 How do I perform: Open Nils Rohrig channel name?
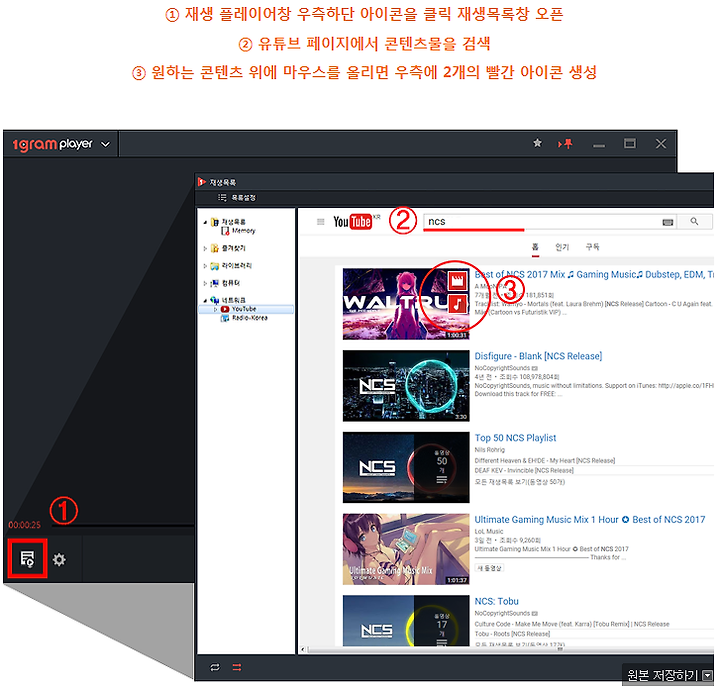(x=489, y=450)
